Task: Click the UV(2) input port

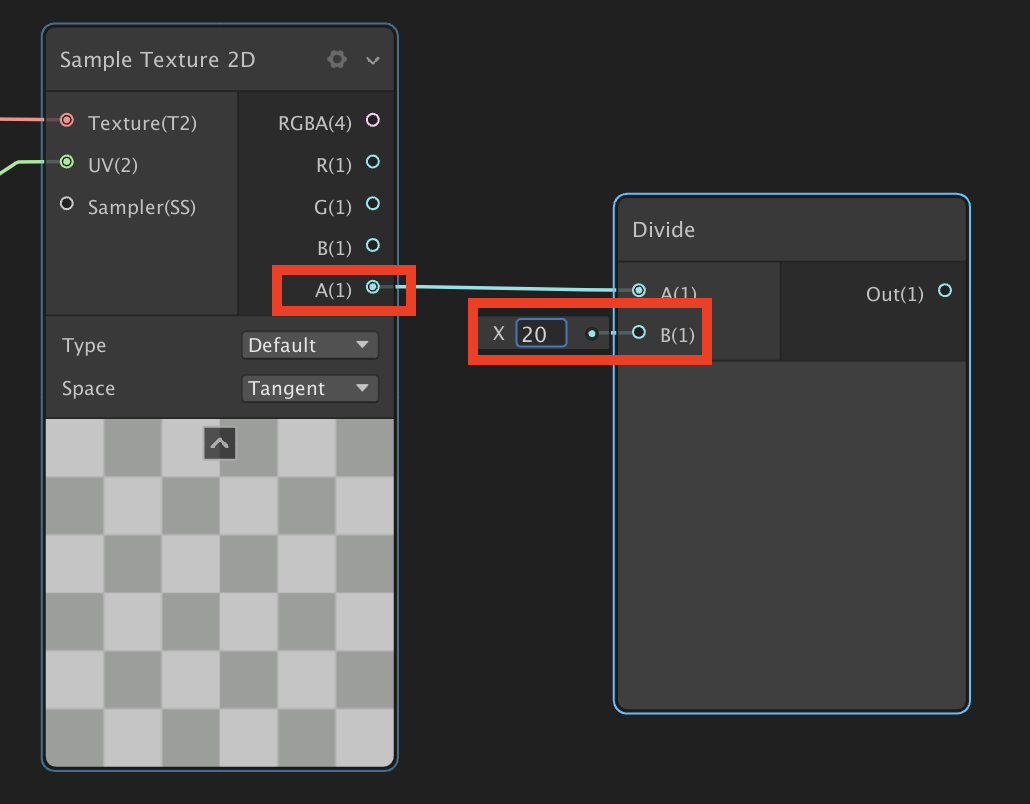Action: pyautogui.click(x=67, y=162)
